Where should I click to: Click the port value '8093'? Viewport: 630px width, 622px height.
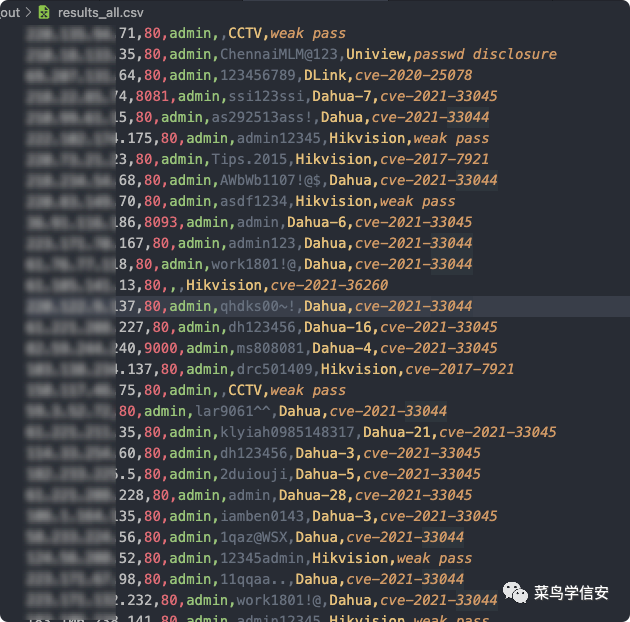pos(161,222)
